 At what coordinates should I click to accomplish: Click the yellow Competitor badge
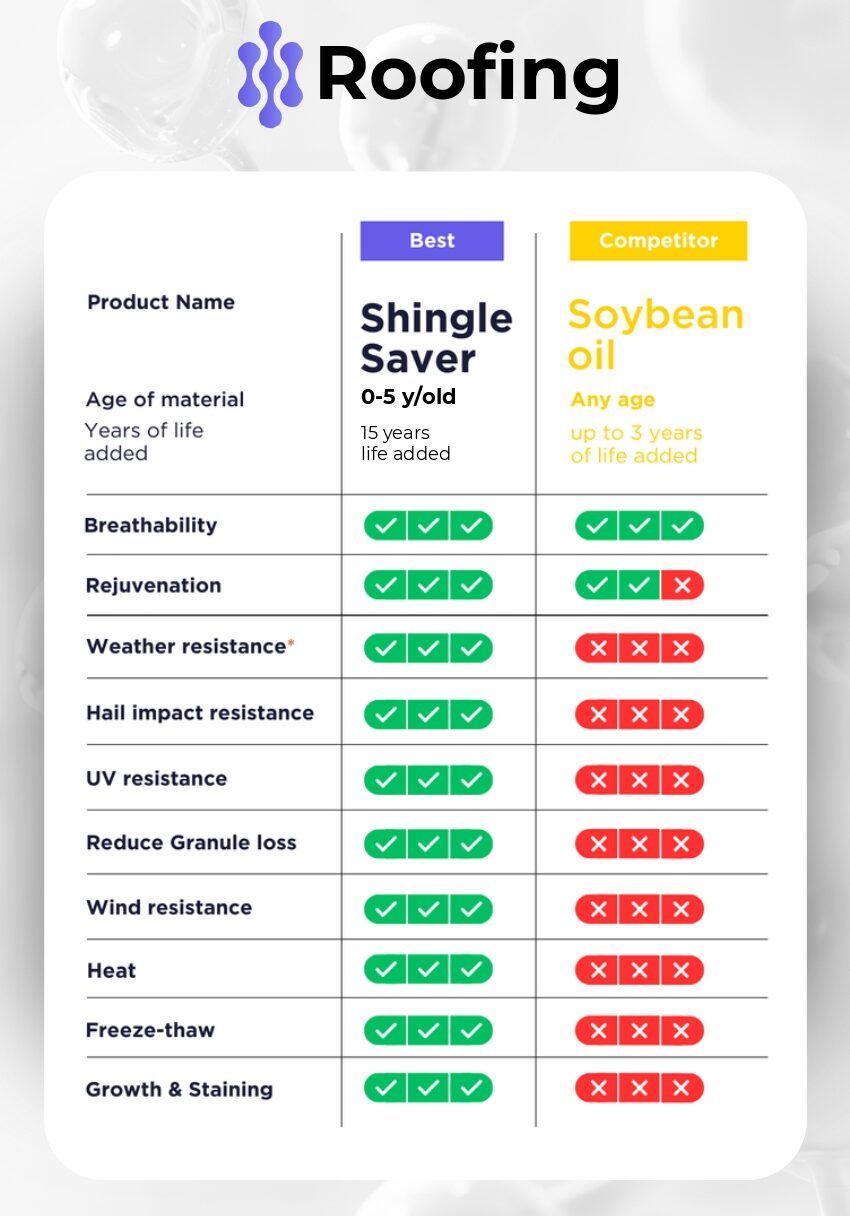(x=658, y=241)
